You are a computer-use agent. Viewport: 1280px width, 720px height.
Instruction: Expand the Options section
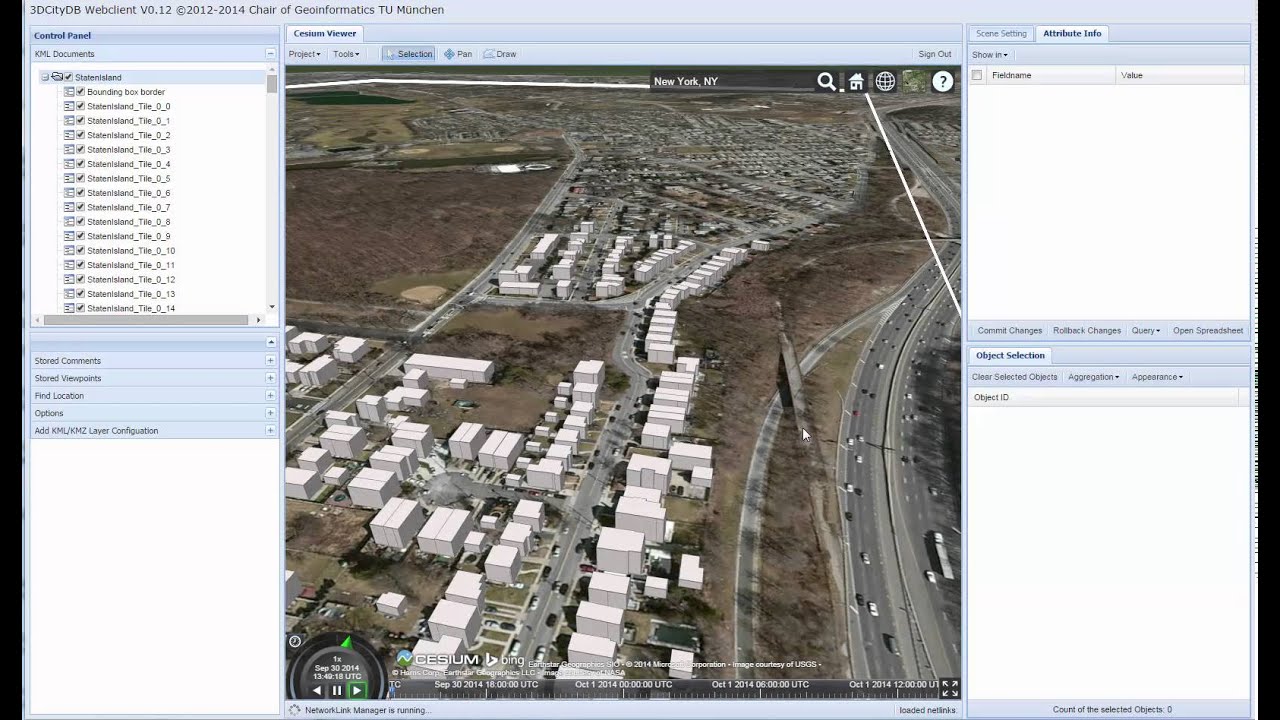pyautogui.click(x=270, y=413)
